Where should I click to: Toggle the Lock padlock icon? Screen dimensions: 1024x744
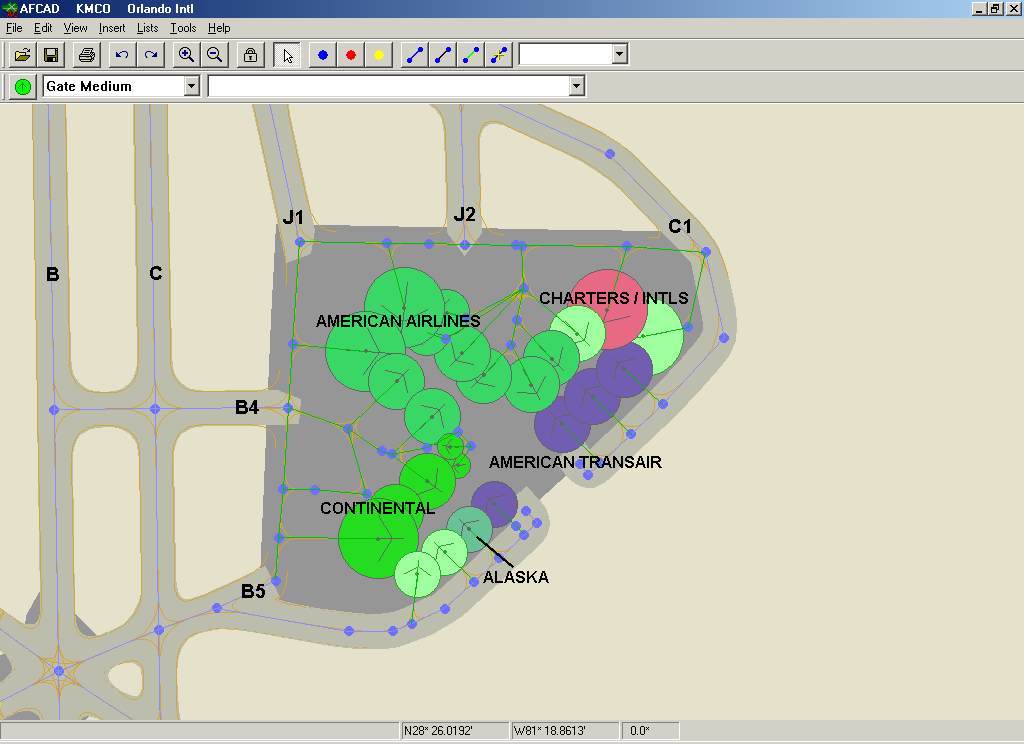click(250, 55)
